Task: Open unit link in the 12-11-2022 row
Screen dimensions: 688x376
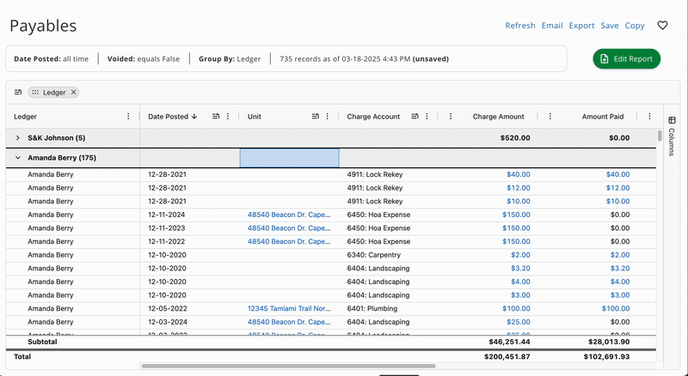Action: click(x=289, y=241)
